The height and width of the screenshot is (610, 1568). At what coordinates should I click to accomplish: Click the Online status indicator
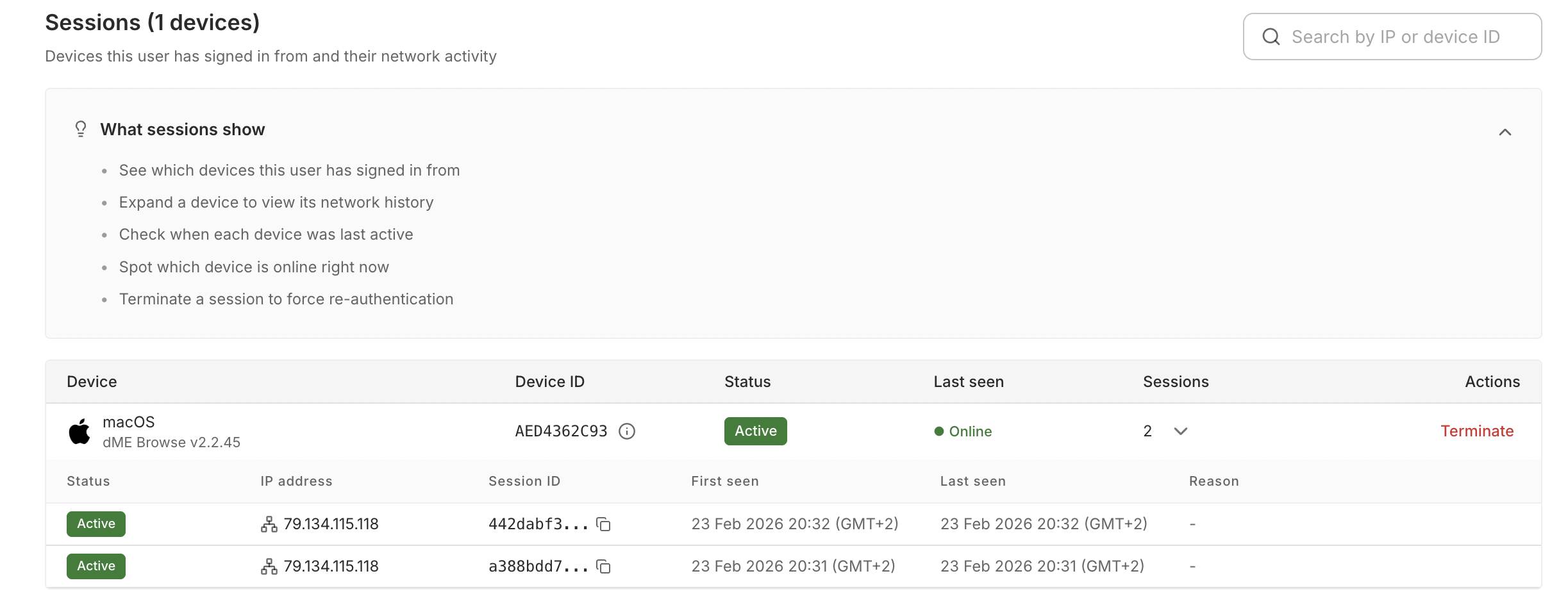pos(963,432)
